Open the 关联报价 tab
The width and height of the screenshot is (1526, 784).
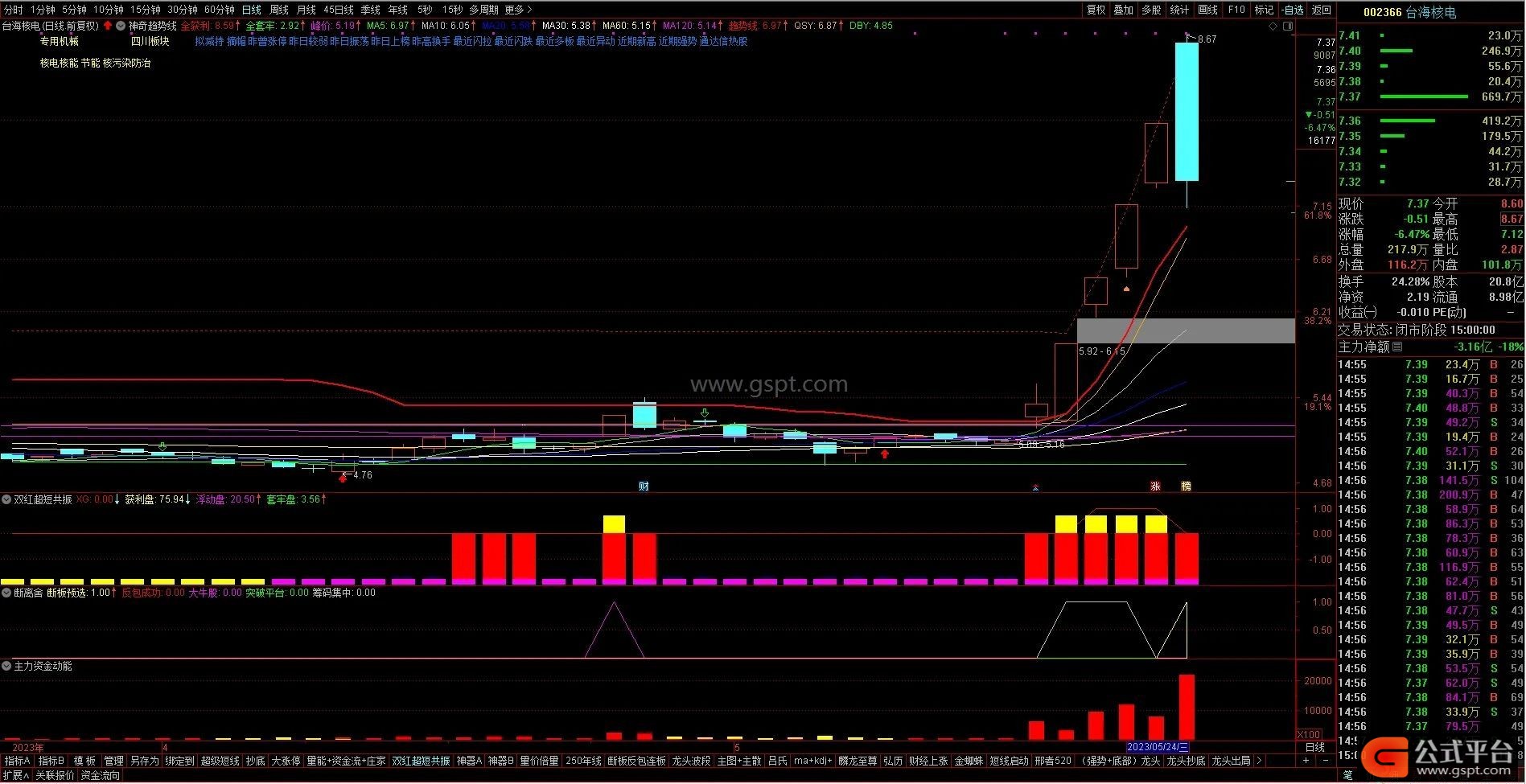55,775
